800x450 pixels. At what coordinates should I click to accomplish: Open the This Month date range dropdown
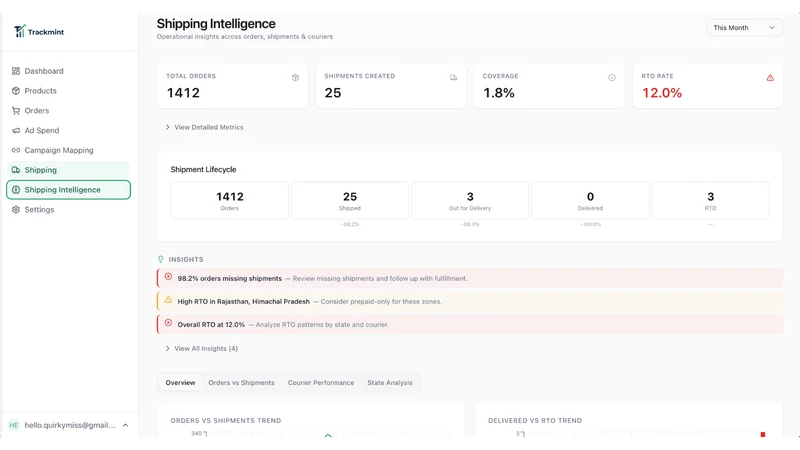pyautogui.click(x=744, y=28)
